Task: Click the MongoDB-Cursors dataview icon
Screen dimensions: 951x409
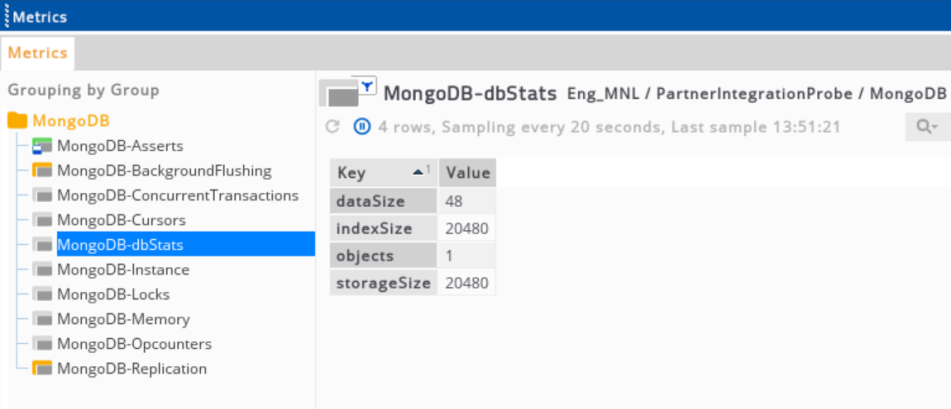Action: 42,220
